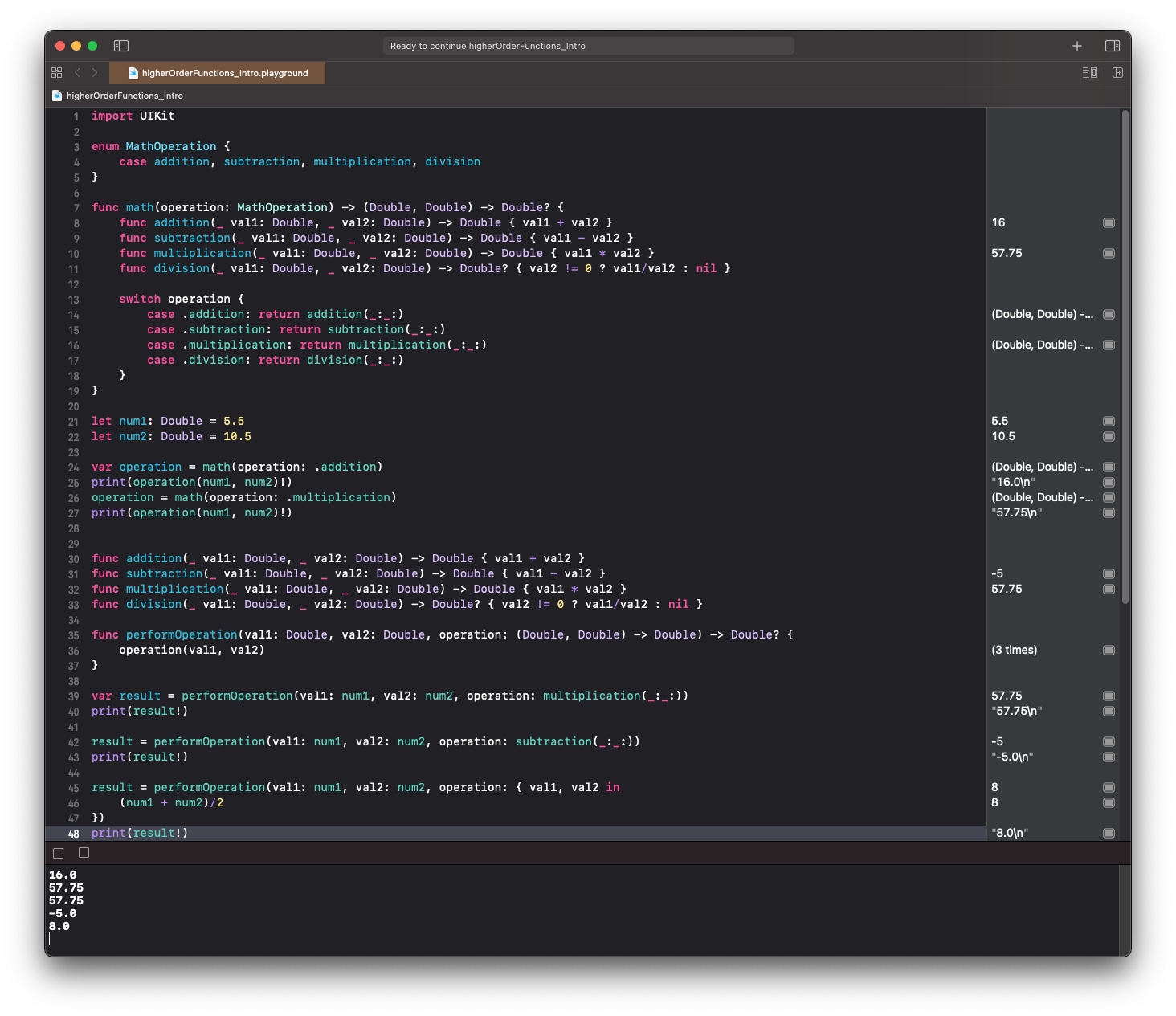Click 'MathOperation' in the enum declaration

click(171, 146)
